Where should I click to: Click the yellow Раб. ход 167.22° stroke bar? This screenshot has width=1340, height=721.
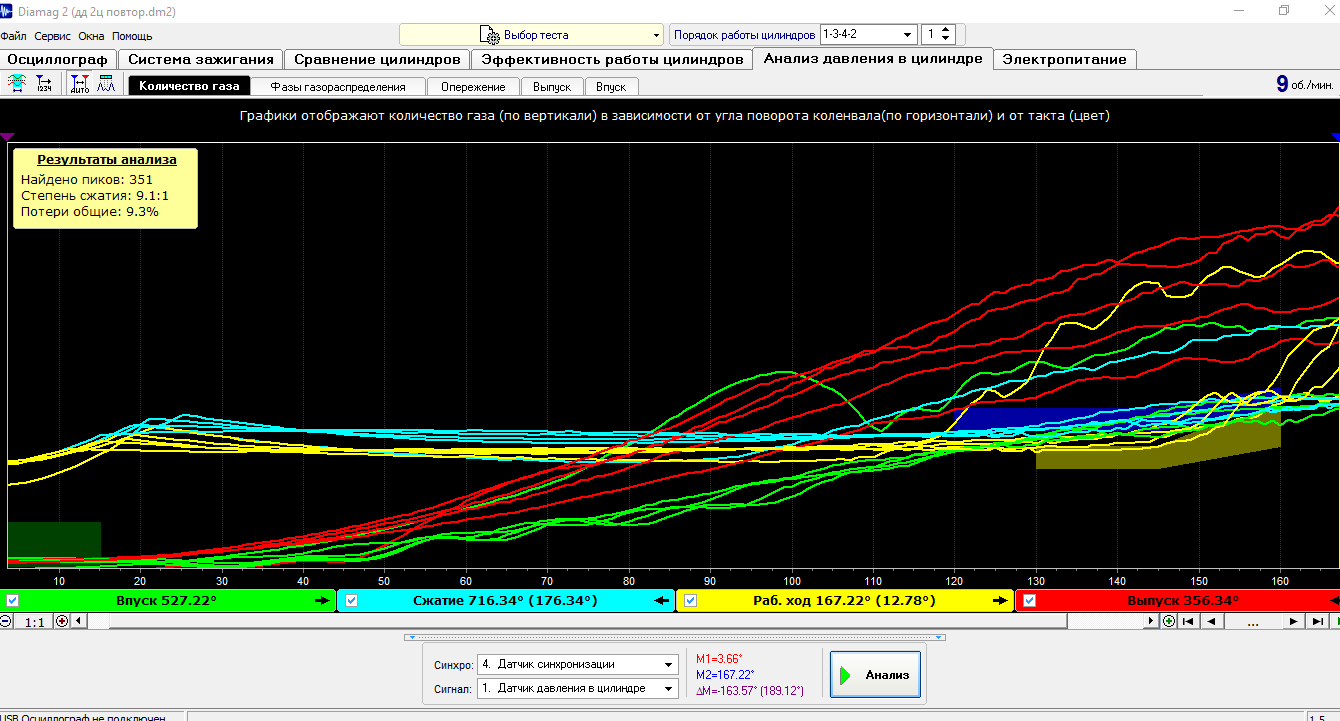point(845,600)
